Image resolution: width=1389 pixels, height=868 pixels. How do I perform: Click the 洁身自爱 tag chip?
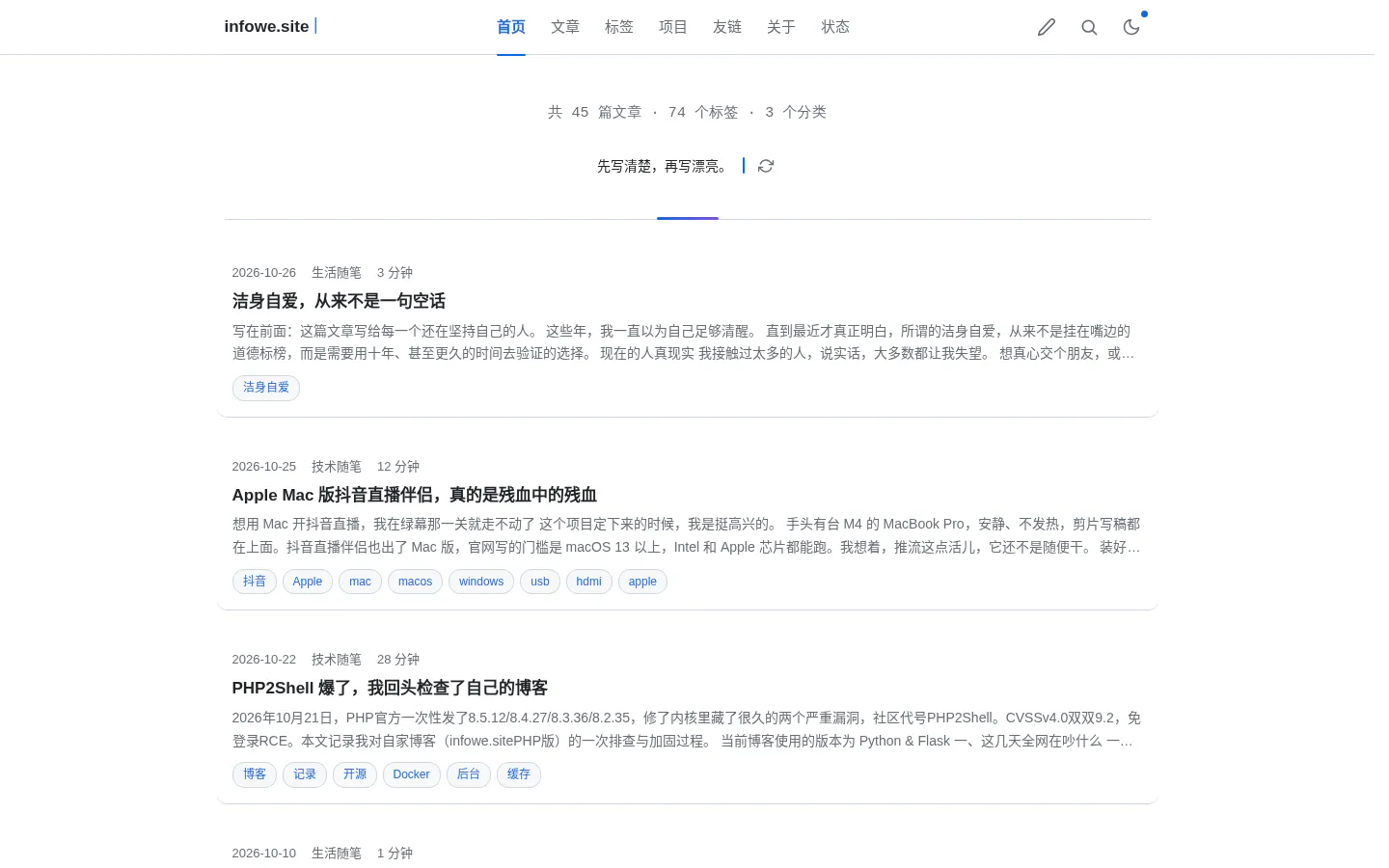pyautogui.click(x=266, y=388)
